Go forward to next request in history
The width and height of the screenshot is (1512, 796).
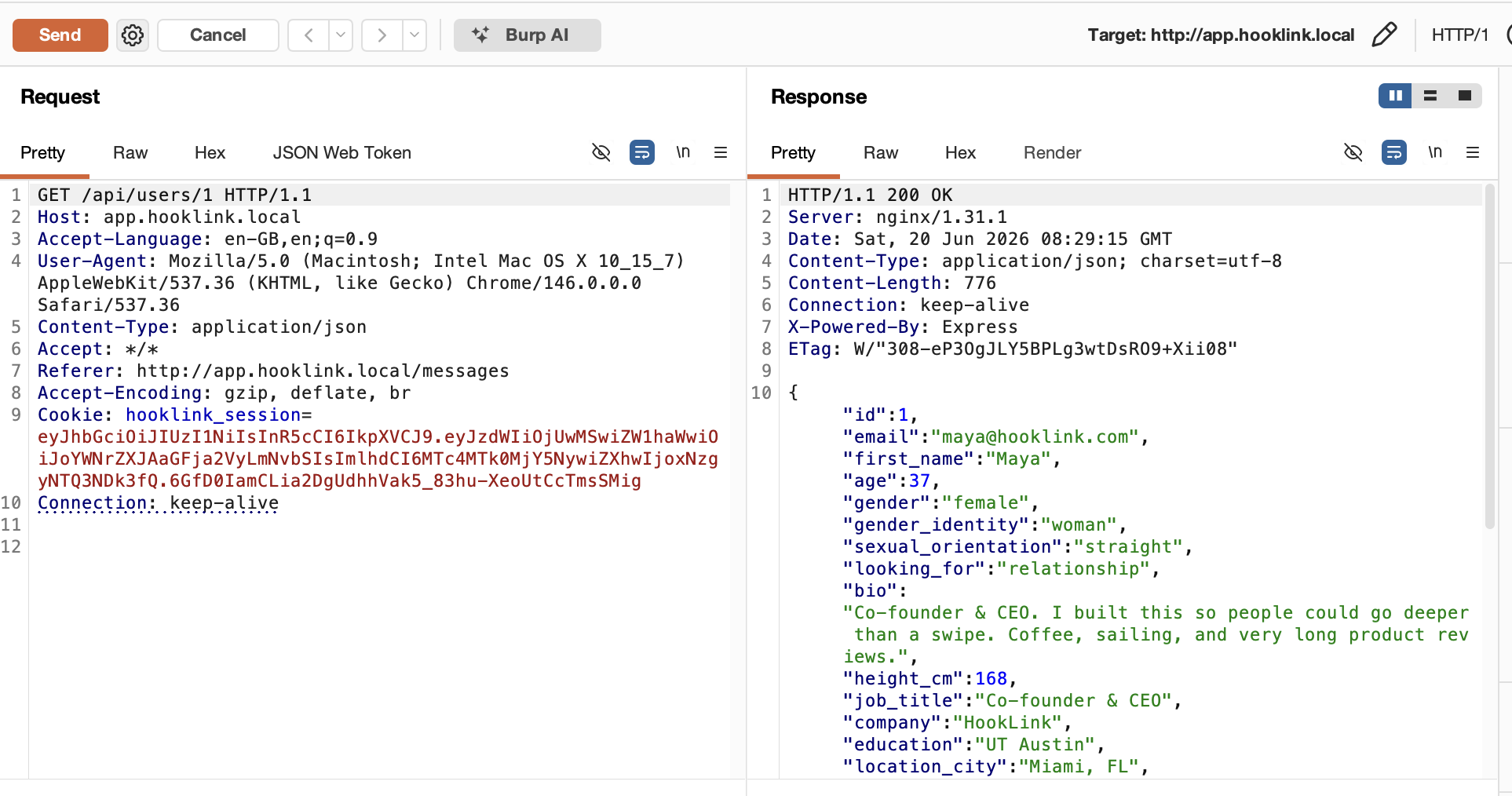pyautogui.click(x=382, y=35)
